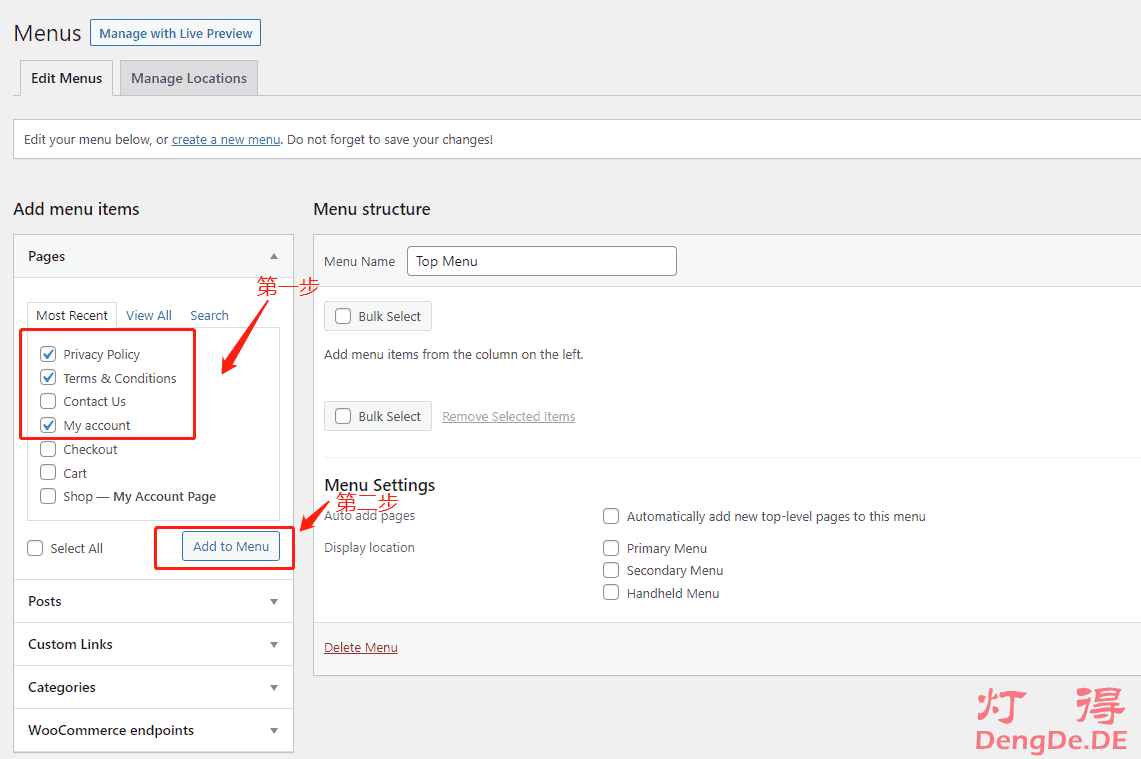Enable the Select All checkbox
The width and height of the screenshot is (1141, 759).
click(36, 548)
